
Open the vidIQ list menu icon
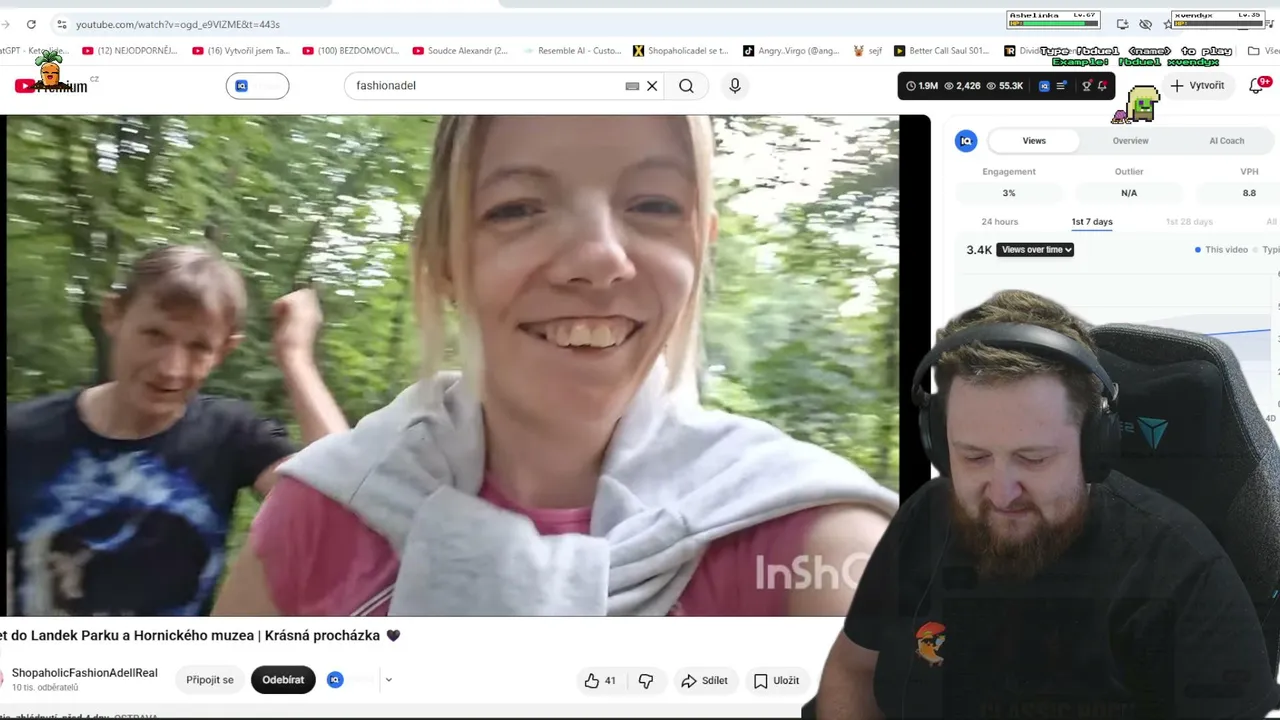(x=1061, y=86)
